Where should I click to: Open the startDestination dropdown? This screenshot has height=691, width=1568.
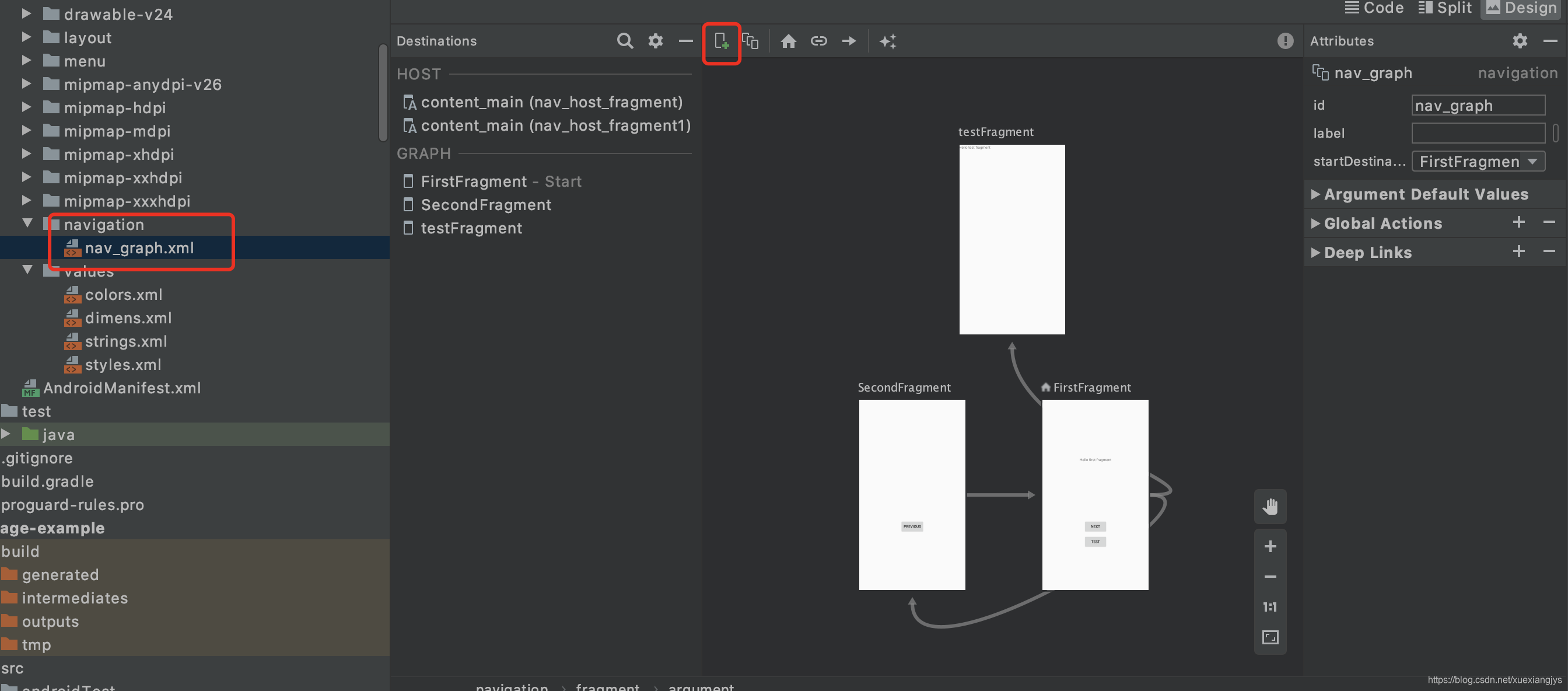click(1478, 161)
